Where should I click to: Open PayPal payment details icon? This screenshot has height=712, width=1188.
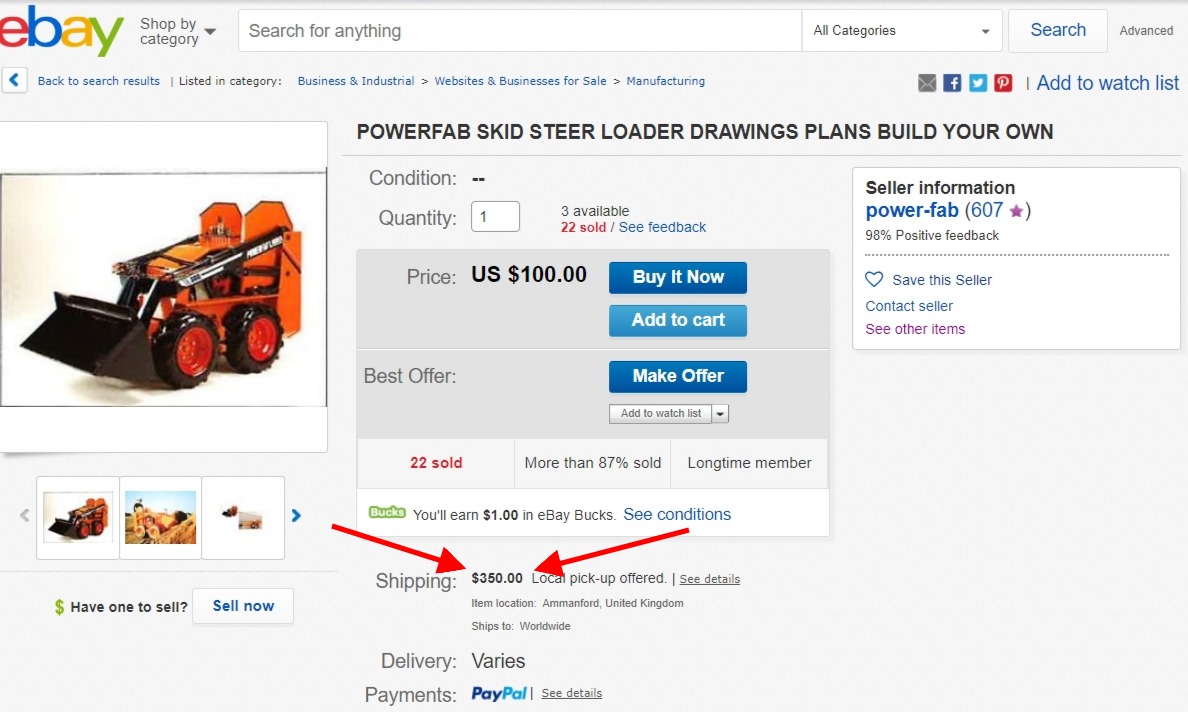pyautogui.click(x=499, y=692)
